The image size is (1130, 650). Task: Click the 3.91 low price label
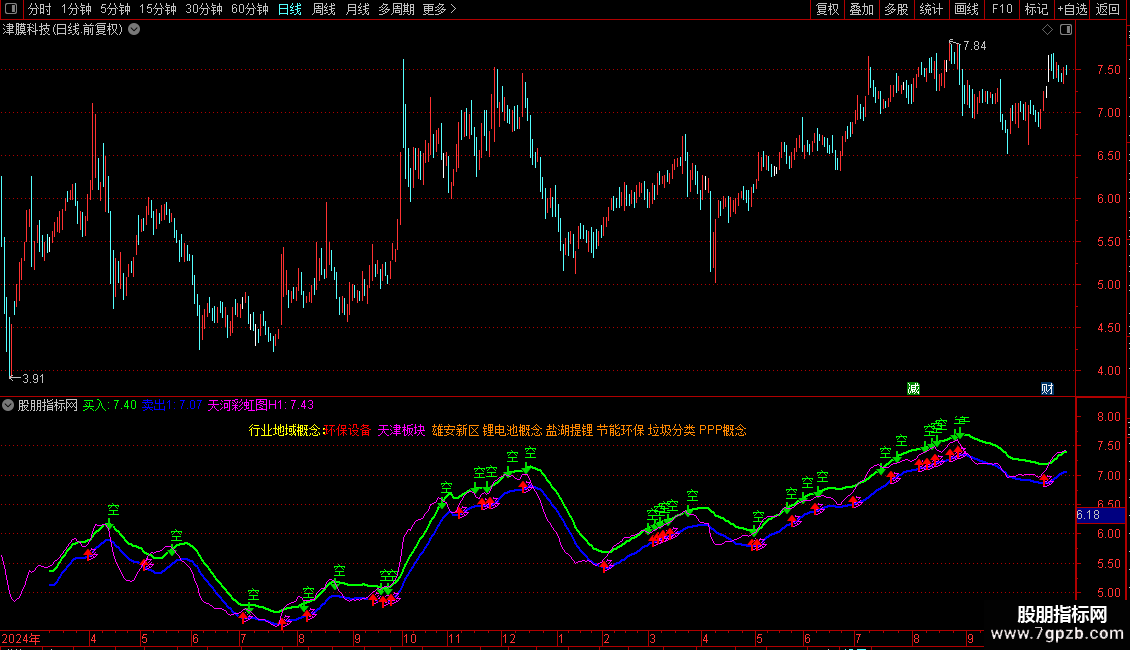[x=33, y=379]
